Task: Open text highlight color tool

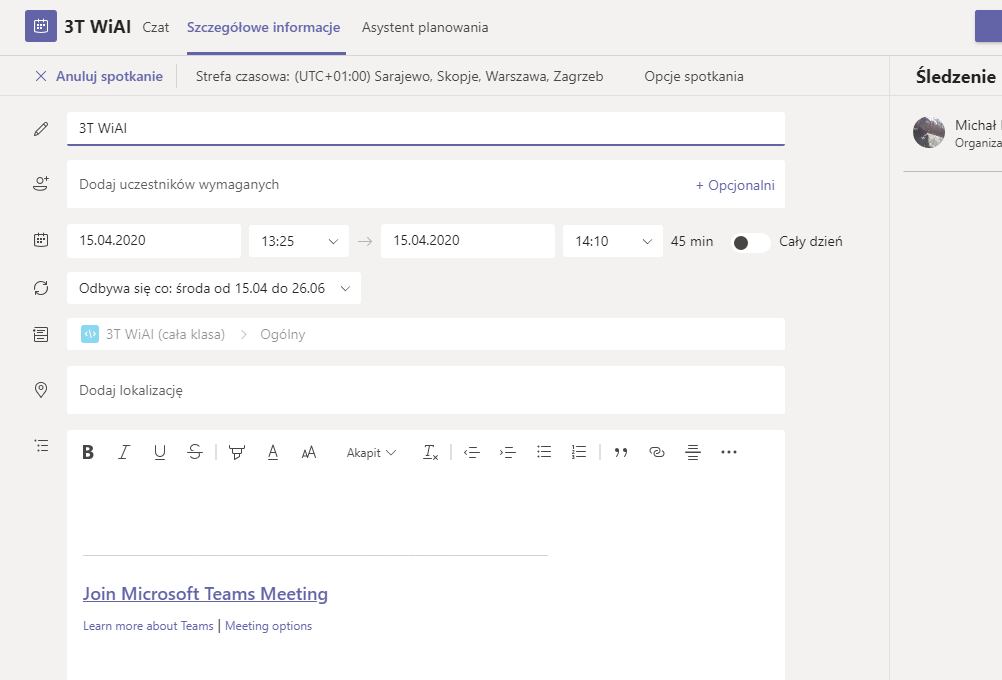Action: coord(236,452)
